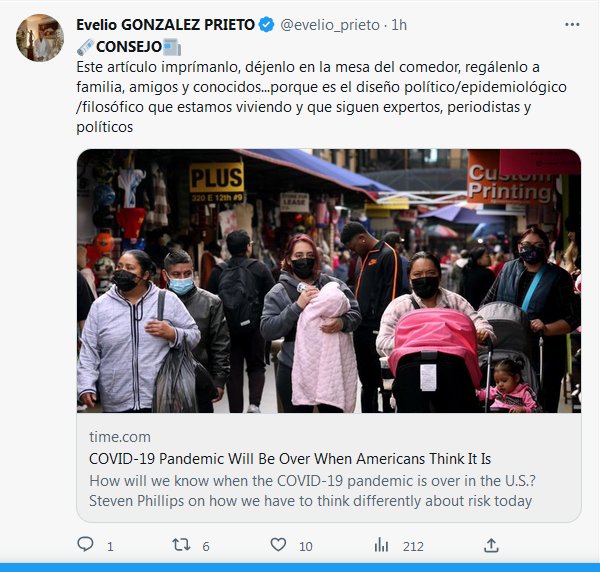Click the time.com source domain
Viewport: 600px width, 572px height.
[x=120, y=437]
